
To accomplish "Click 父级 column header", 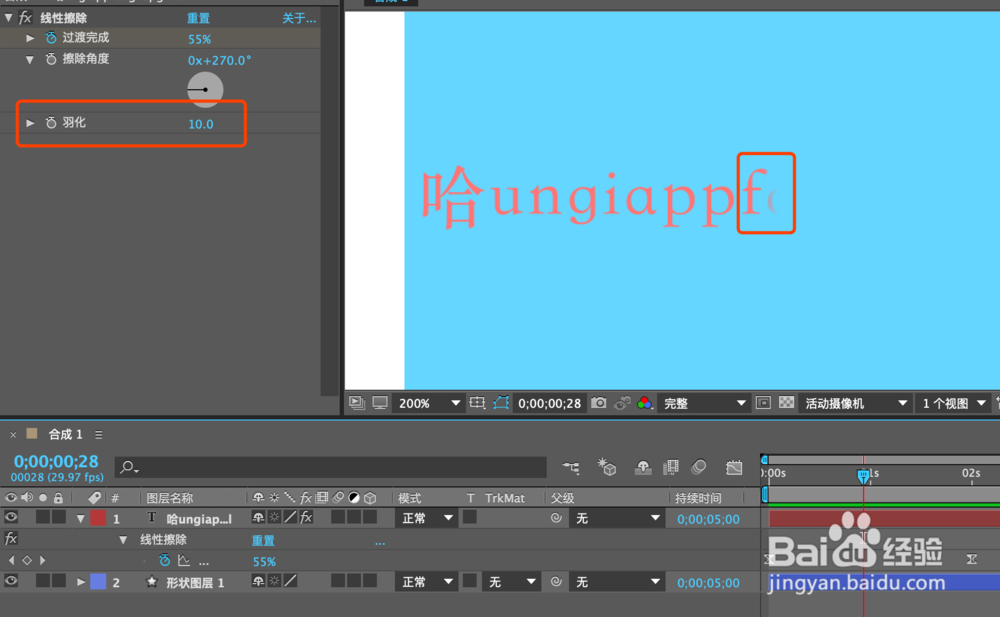I will 562,498.
